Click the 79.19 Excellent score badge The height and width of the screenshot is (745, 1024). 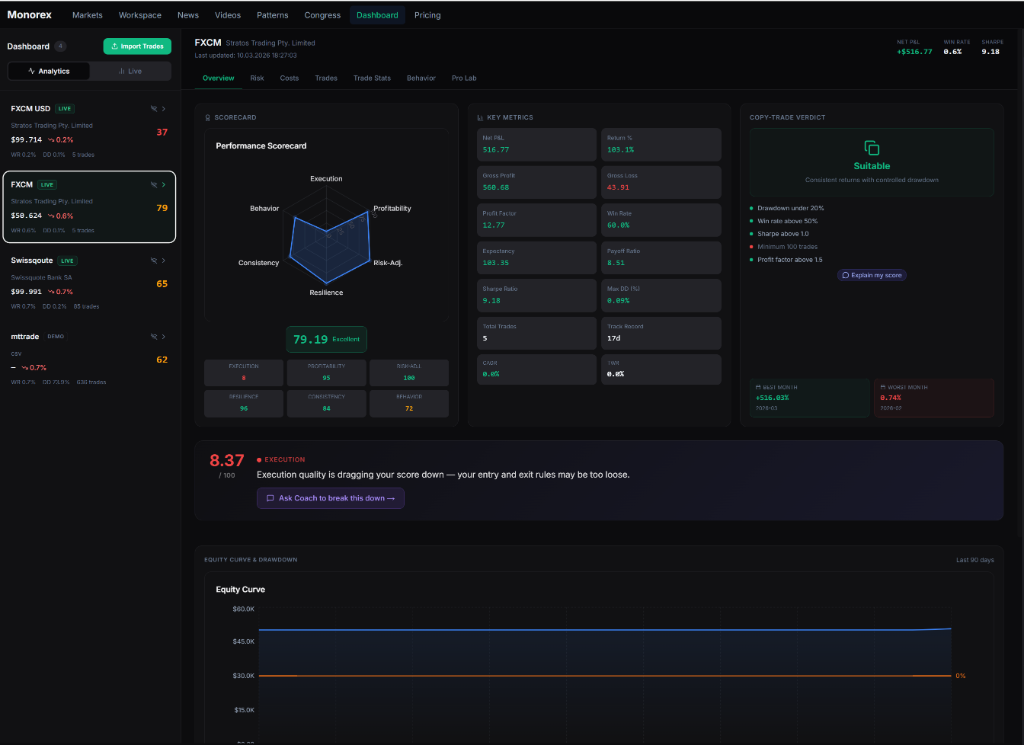[326, 339]
